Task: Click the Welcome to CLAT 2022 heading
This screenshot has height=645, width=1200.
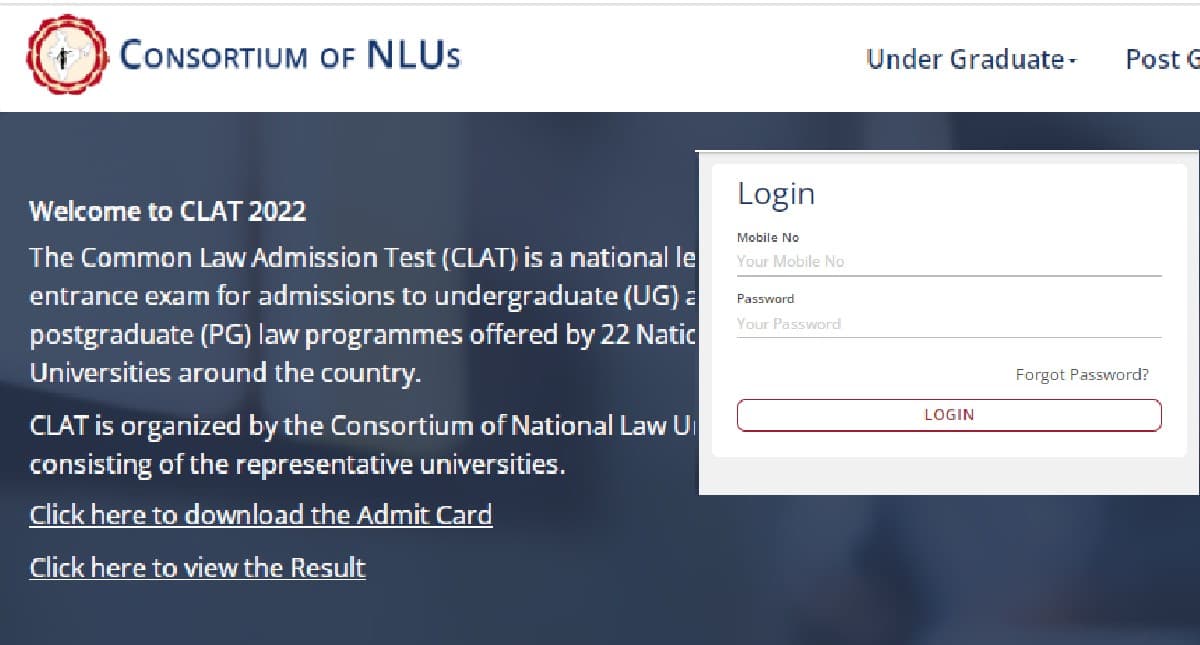Action: click(x=165, y=211)
